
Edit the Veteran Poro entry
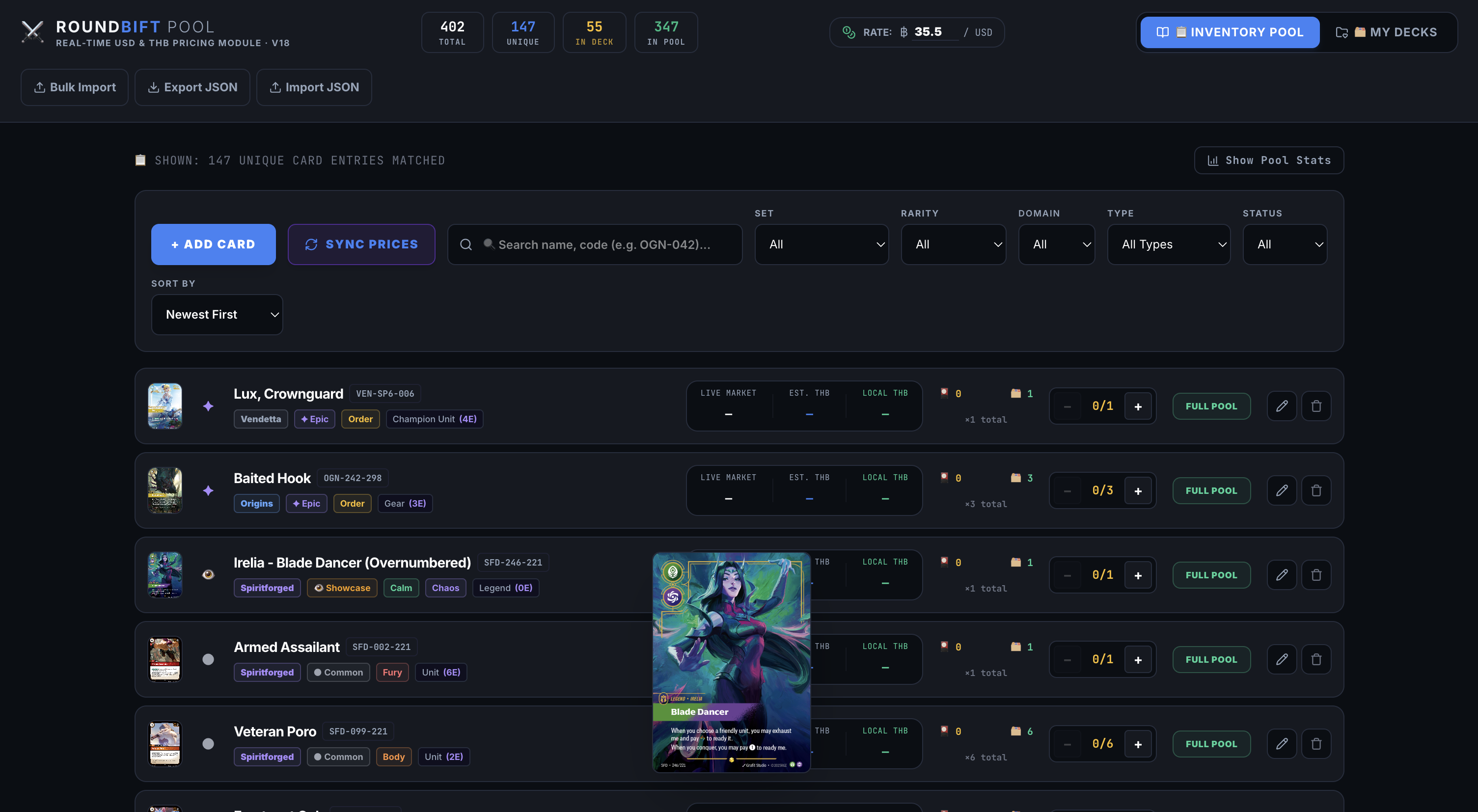[1281, 744]
